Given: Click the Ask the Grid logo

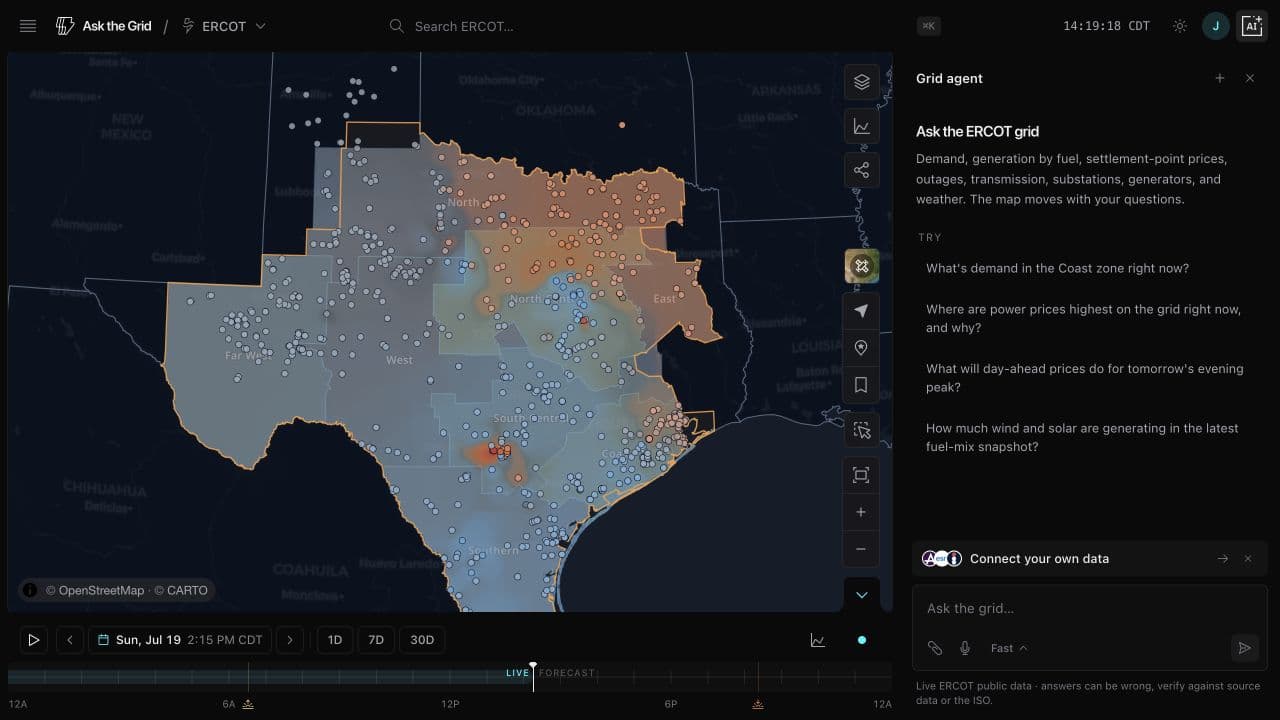Looking at the screenshot, I should click(104, 26).
